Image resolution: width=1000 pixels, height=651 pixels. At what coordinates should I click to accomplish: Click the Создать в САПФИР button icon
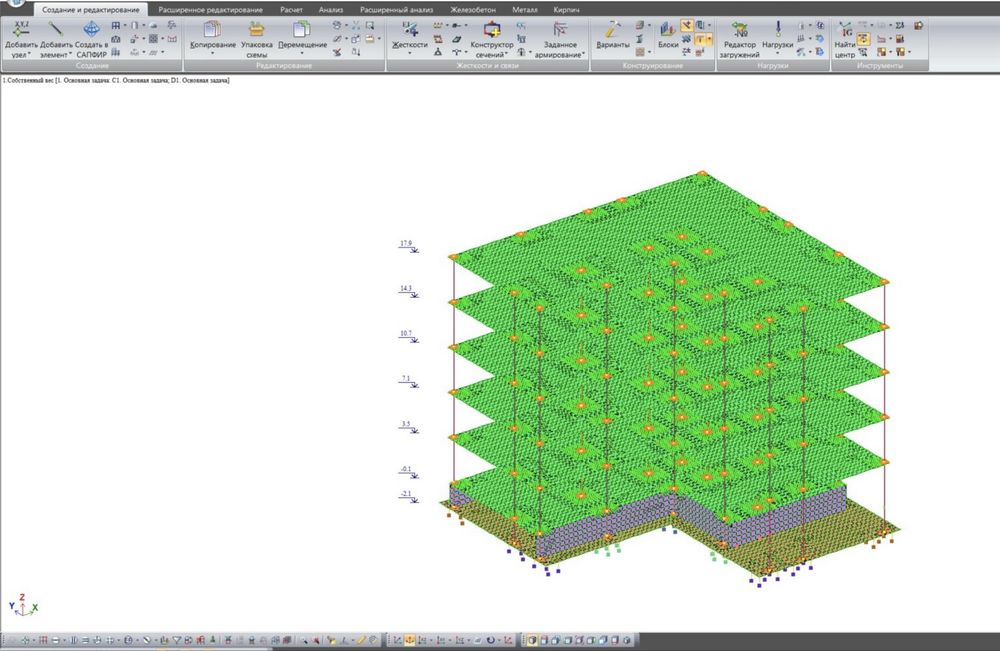coord(91,29)
